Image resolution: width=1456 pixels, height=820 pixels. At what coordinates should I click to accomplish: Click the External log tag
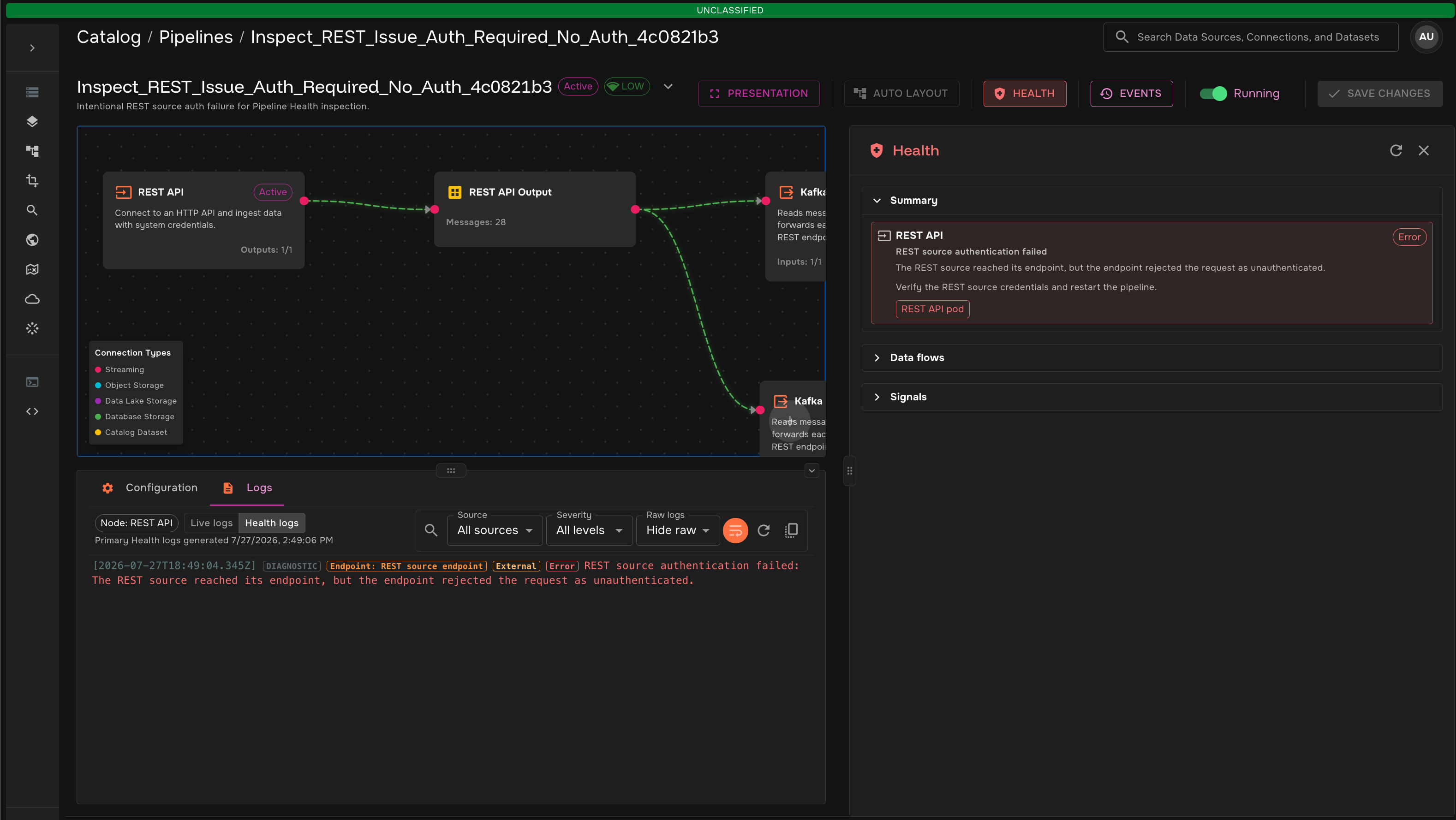(516, 566)
